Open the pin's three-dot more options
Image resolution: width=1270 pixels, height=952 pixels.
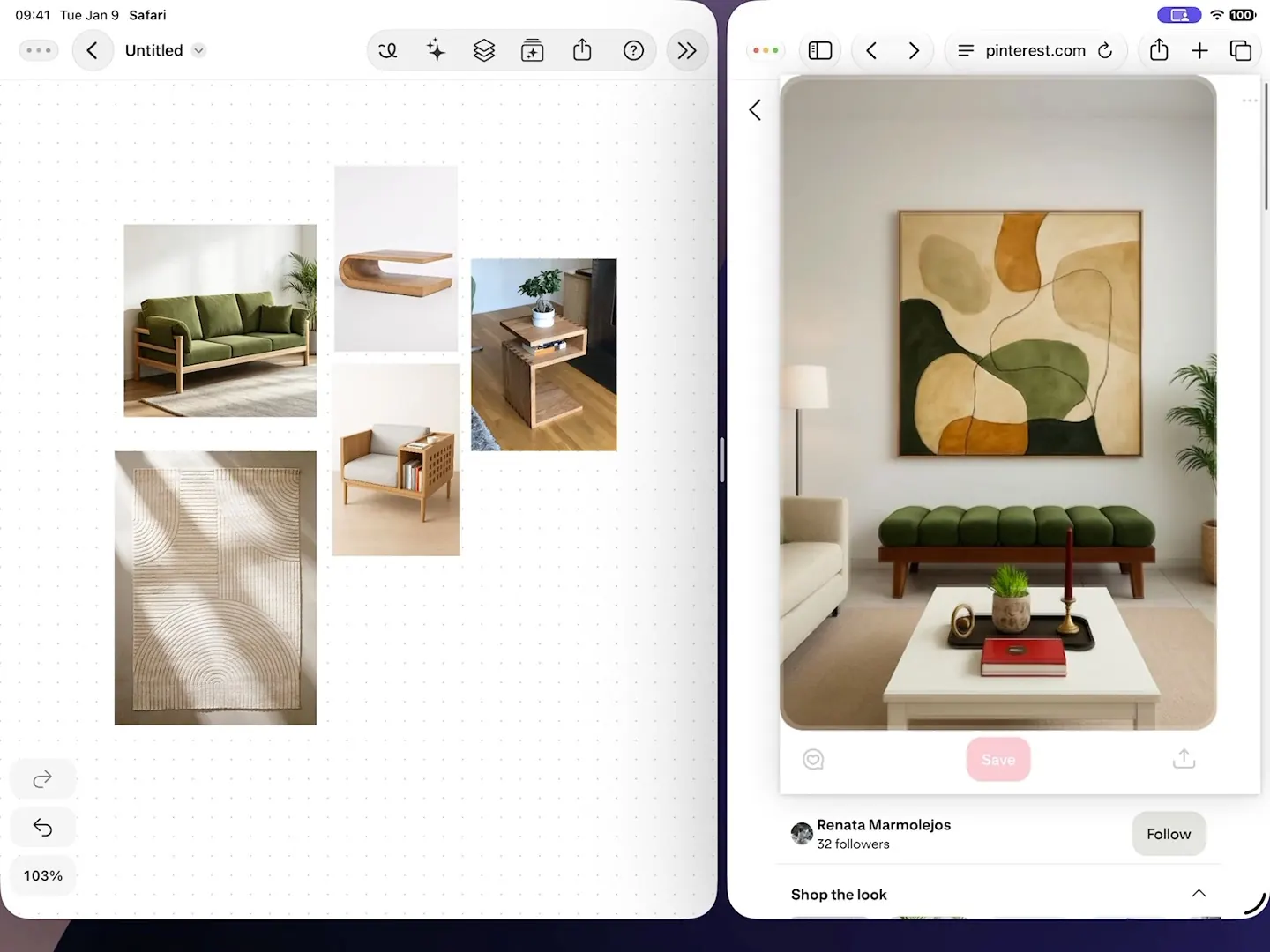click(x=1250, y=100)
